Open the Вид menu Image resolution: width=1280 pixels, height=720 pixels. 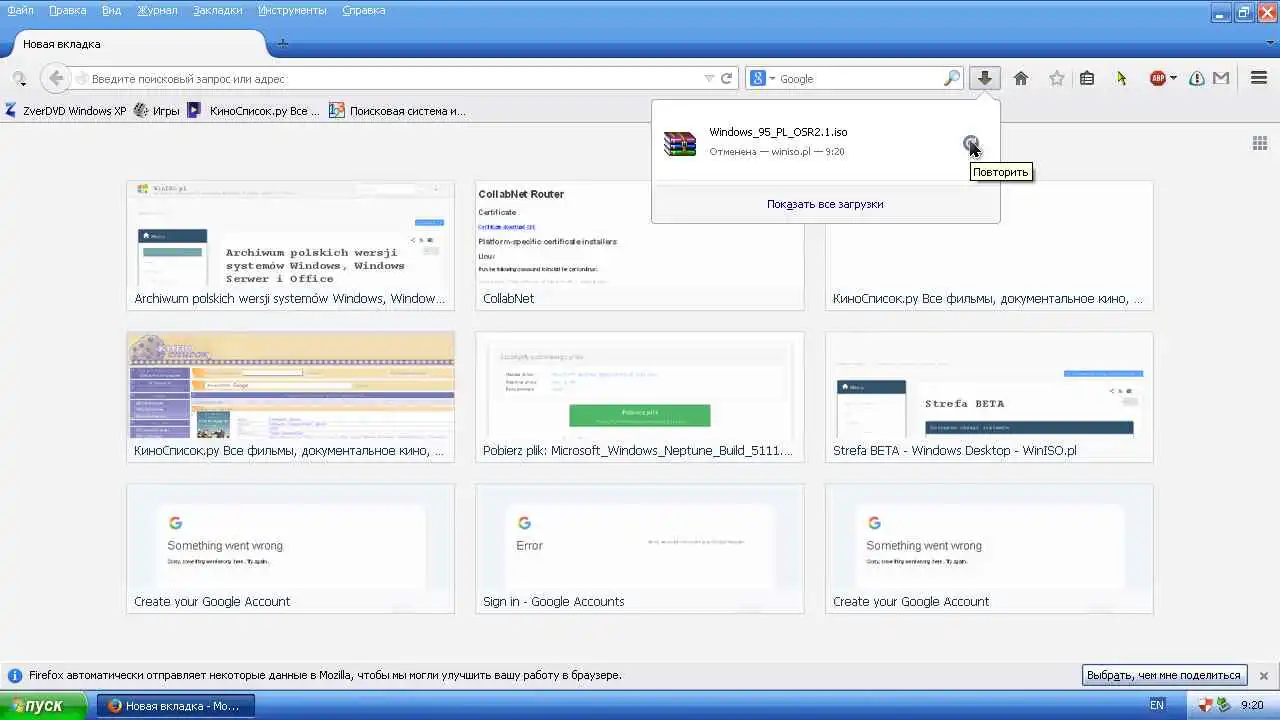111,10
